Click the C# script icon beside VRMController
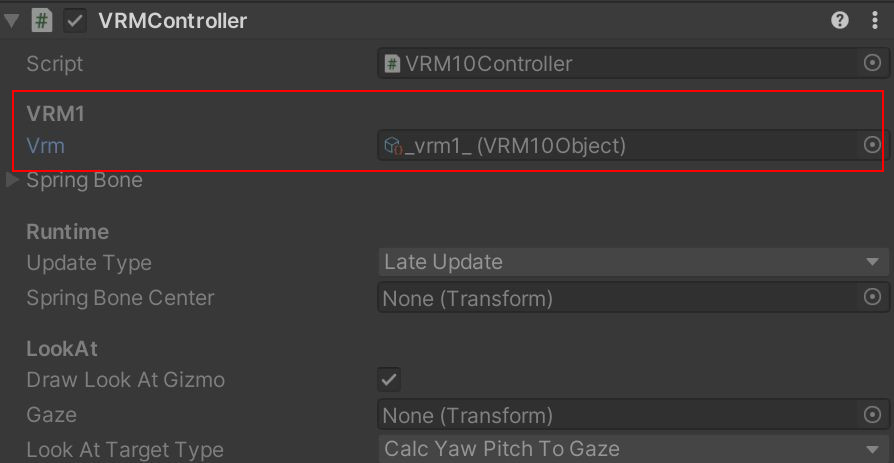Viewport: 894px width, 463px height. coord(42,21)
